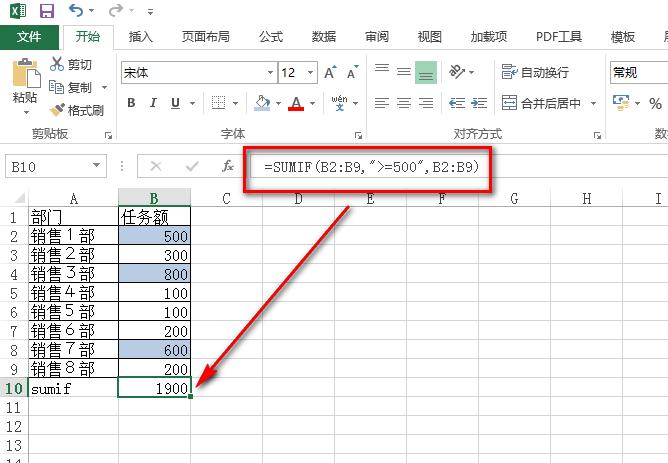This screenshot has height=463, width=668.
Task: Click the center text icon
Action: [x=404, y=103]
